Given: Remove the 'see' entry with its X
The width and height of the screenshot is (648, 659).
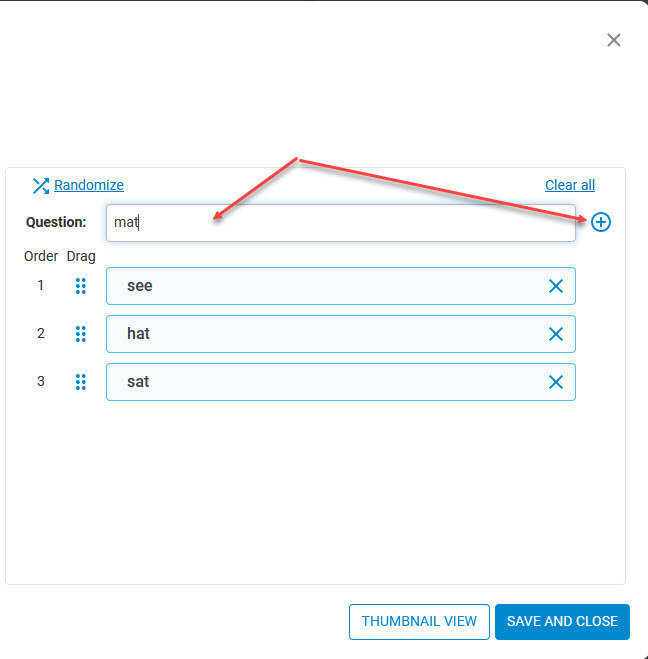Looking at the screenshot, I should pyautogui.click(x=556, y=286).
